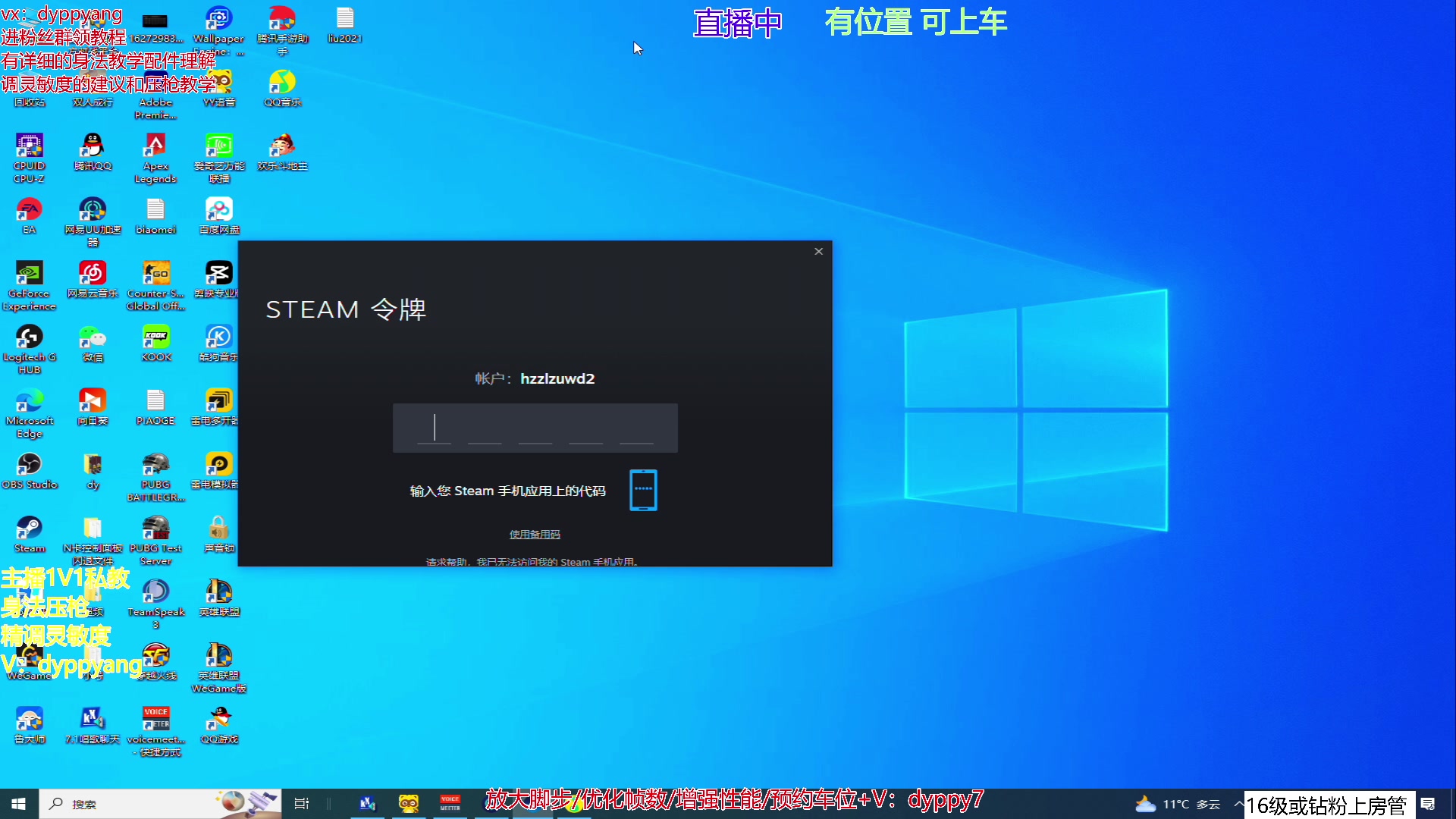Open TeamSpeak 3 desktop icon
1456x819 pixels.
[x=155, y=604]
